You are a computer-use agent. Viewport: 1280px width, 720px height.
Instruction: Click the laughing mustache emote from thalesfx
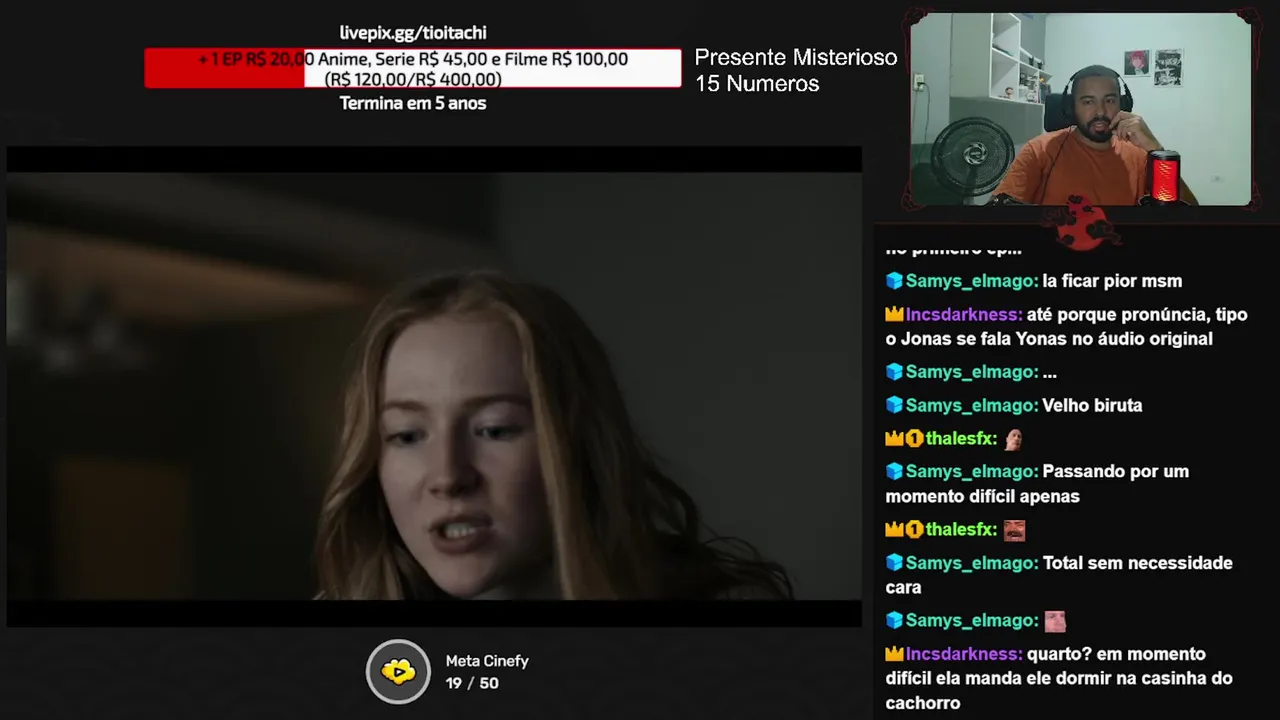coord(1014,530)
